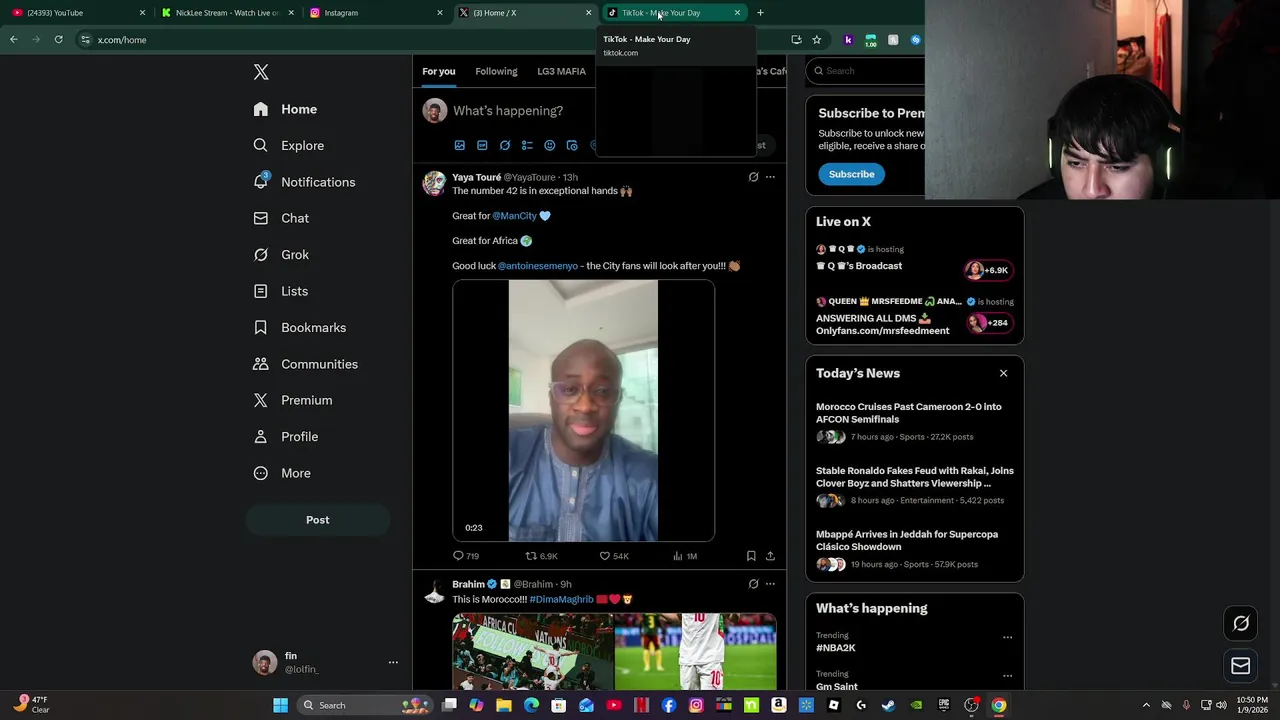The height and width of the screenshot is (720, 1280).
Task: Switch to the LG3 MAFIA tab
Action: point(561,72)
